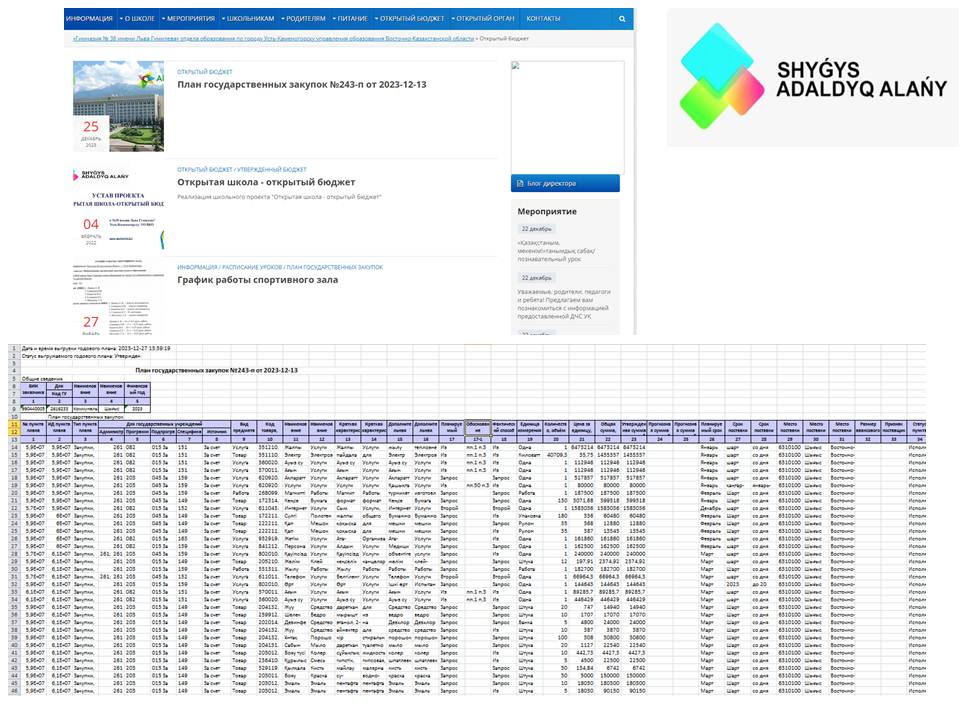
Task: Select the Для государственных учреждений header cell in the spreadsheet
Action: [x=164, y=424]
